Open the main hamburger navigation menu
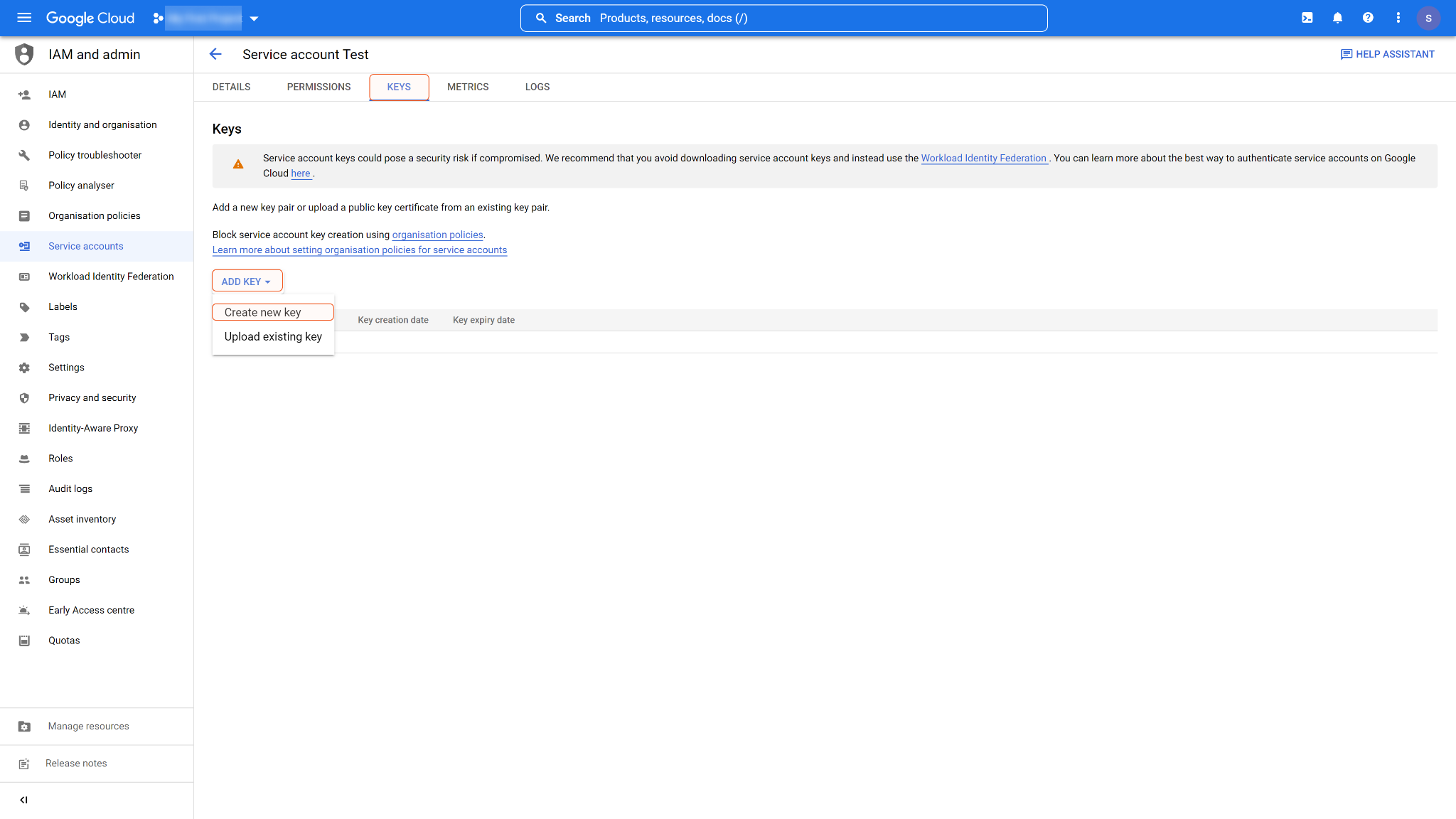 24,18
